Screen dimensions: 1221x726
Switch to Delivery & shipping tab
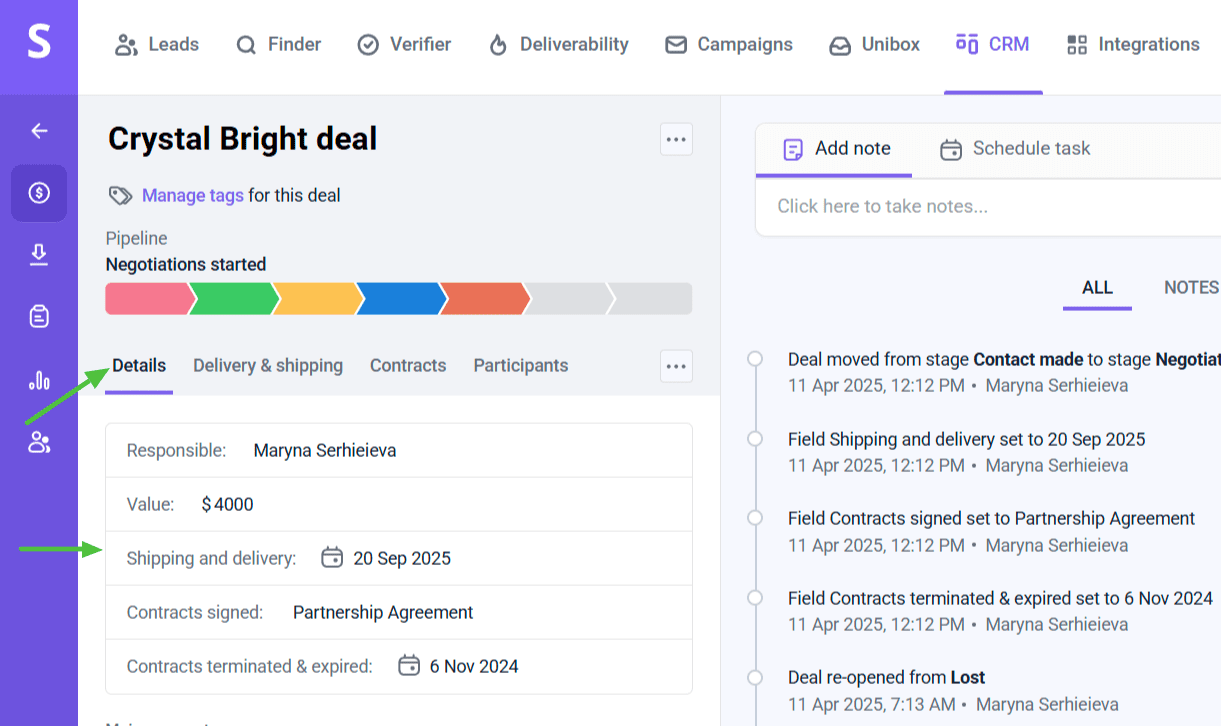point(268,366)
